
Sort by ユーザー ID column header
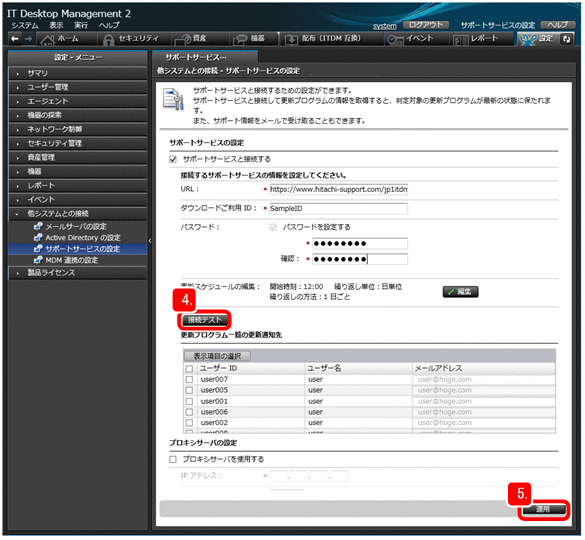[x=250, y=369]
